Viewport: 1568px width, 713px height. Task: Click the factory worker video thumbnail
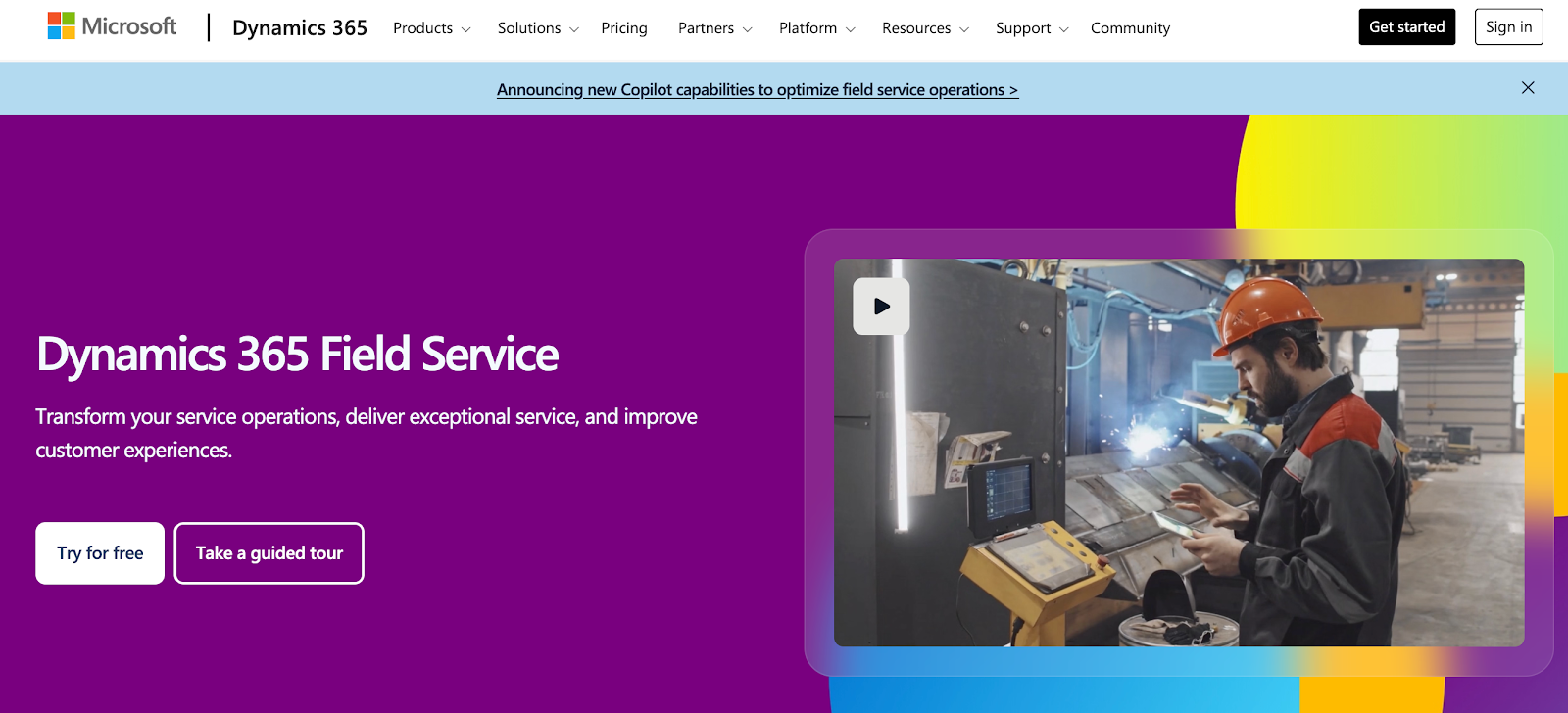(x=1179, y=452)
